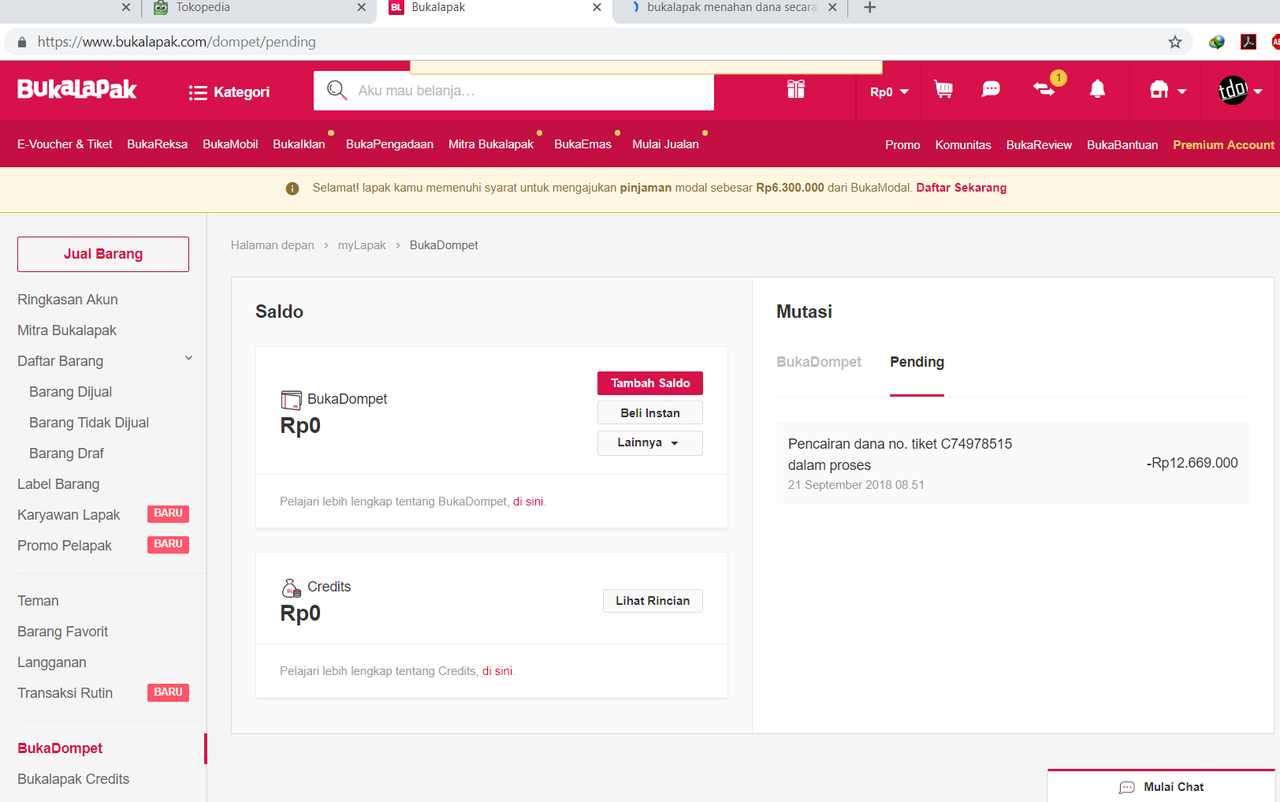Open Komunitas
This screenshot has height=802, width=1280.
(963, 145)
